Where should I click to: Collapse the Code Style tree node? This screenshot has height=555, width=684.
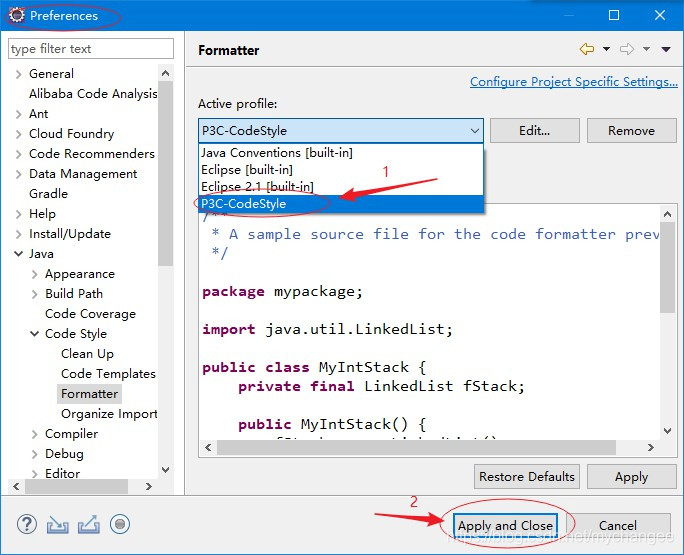click(x=35, y=334)
